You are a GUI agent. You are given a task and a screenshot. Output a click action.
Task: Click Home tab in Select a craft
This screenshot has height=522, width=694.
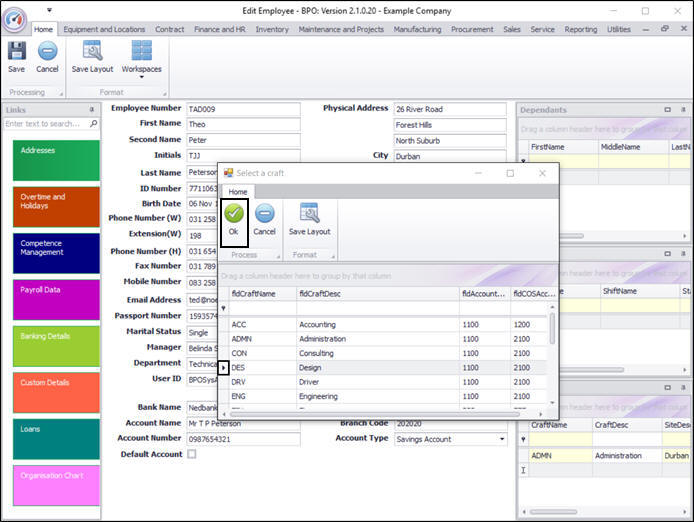click(238, 192)
